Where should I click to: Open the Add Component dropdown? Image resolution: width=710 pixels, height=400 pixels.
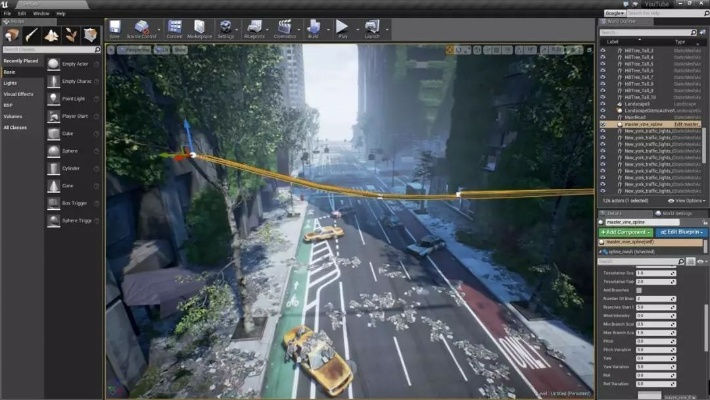pos(624,232)
